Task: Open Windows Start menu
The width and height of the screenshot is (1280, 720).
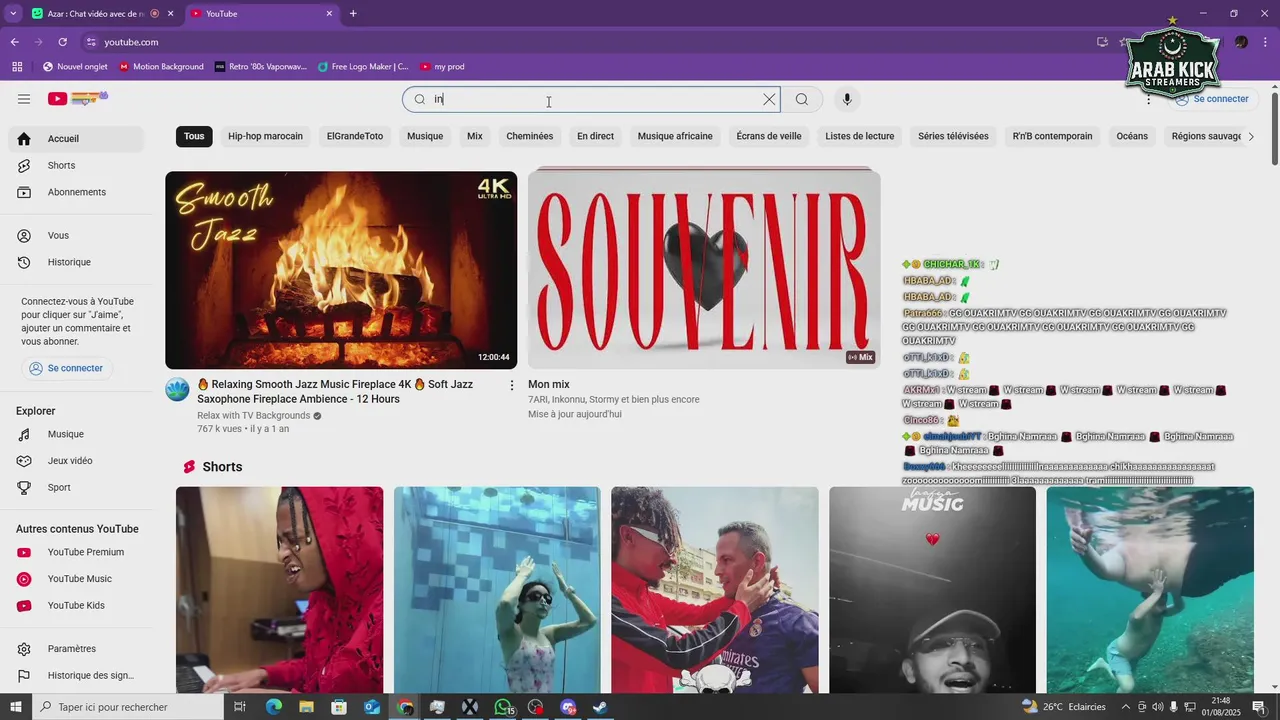Action: pos(15,707)
